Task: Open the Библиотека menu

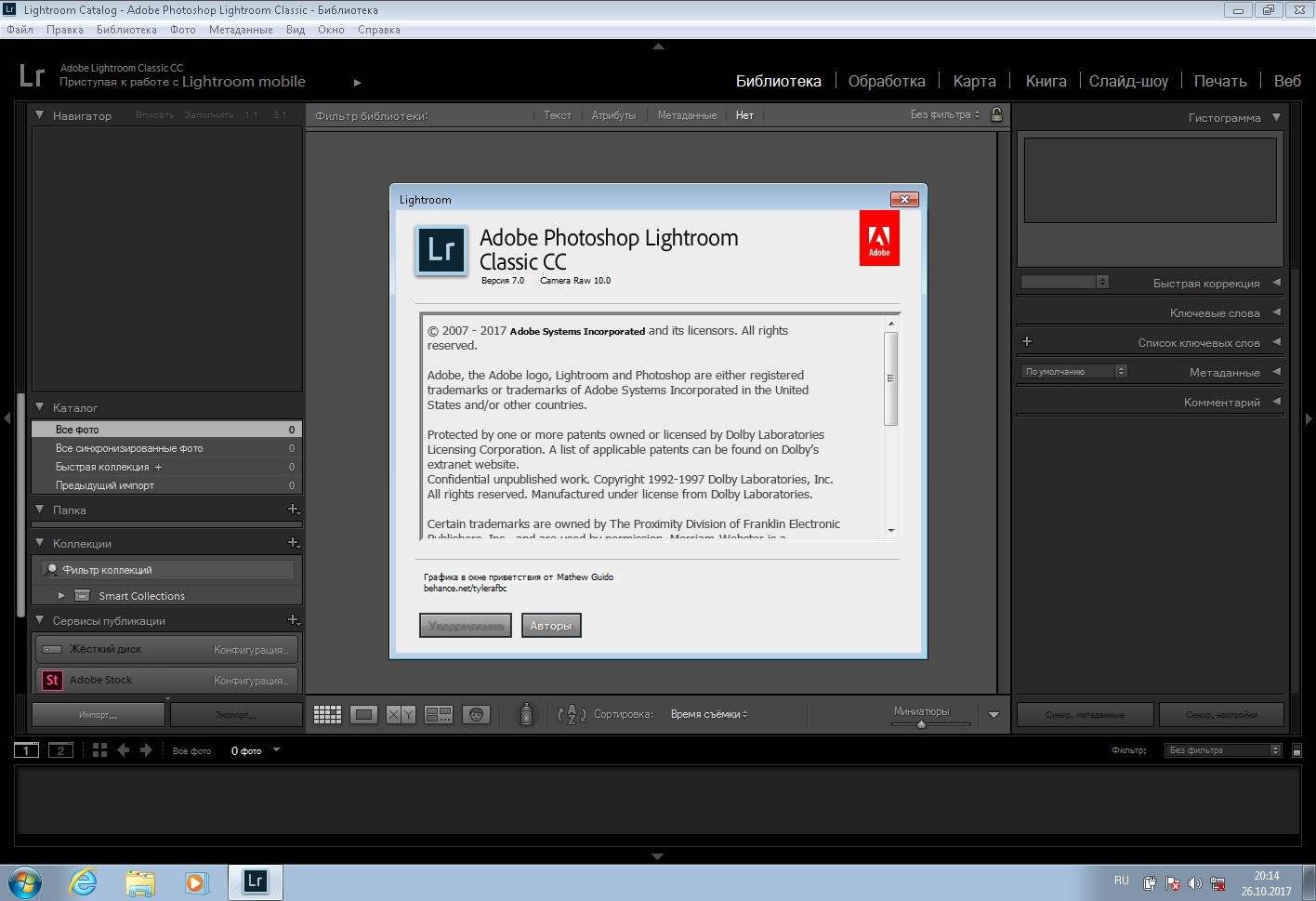Action: [126, 30]
